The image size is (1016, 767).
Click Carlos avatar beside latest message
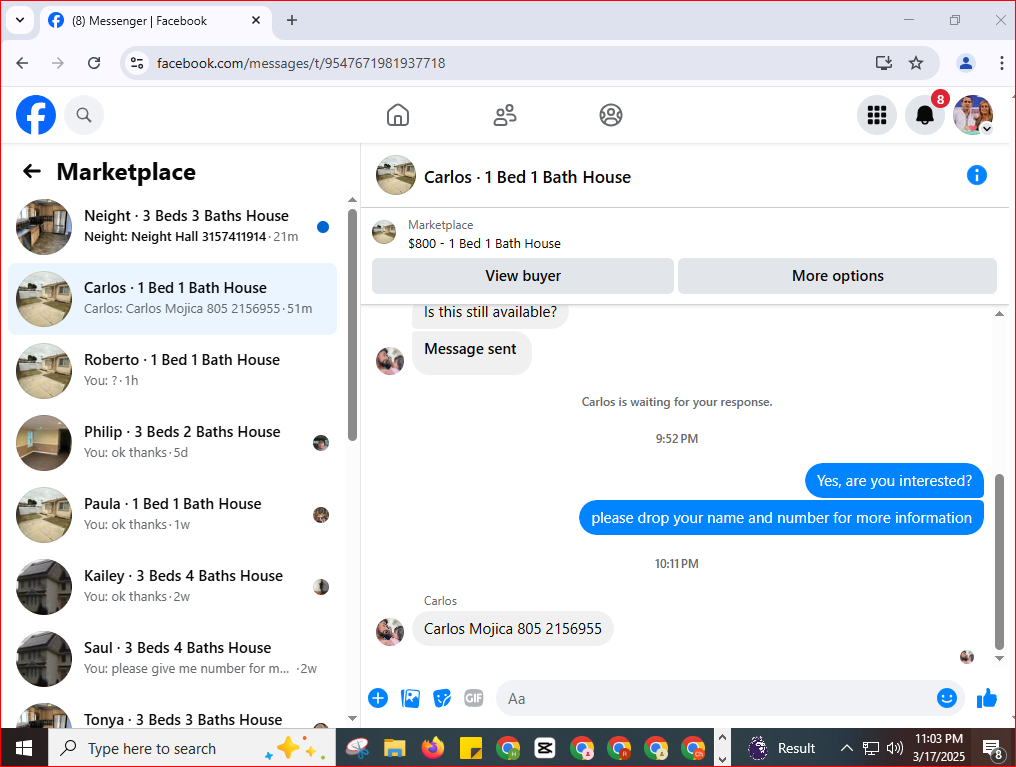(x=389, y=632)
